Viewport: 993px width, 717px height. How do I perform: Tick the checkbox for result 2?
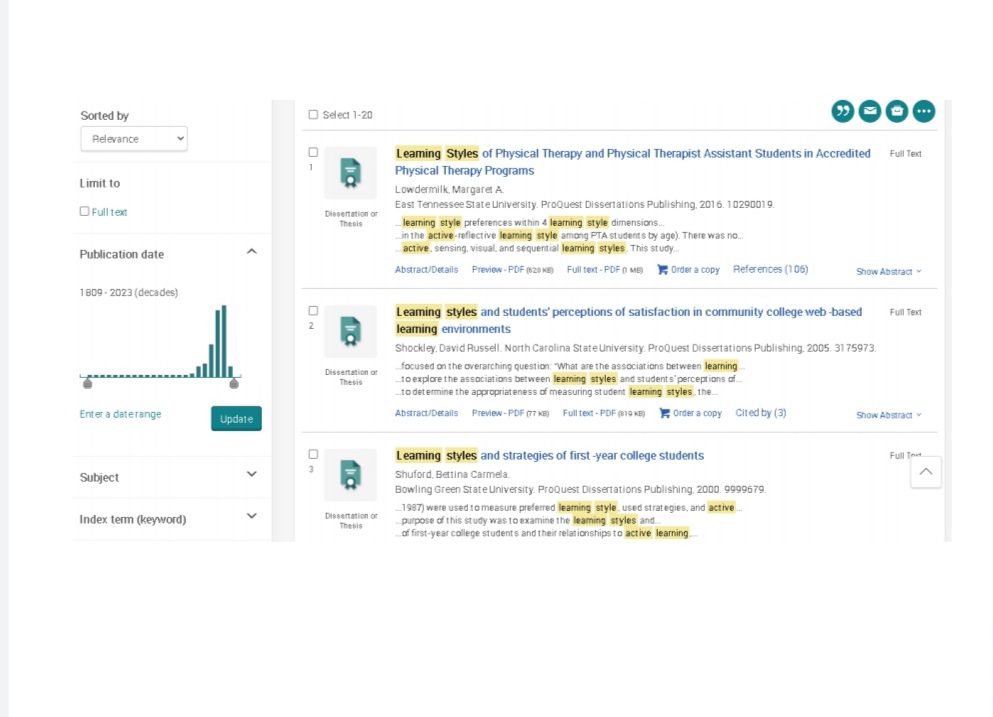313,311
